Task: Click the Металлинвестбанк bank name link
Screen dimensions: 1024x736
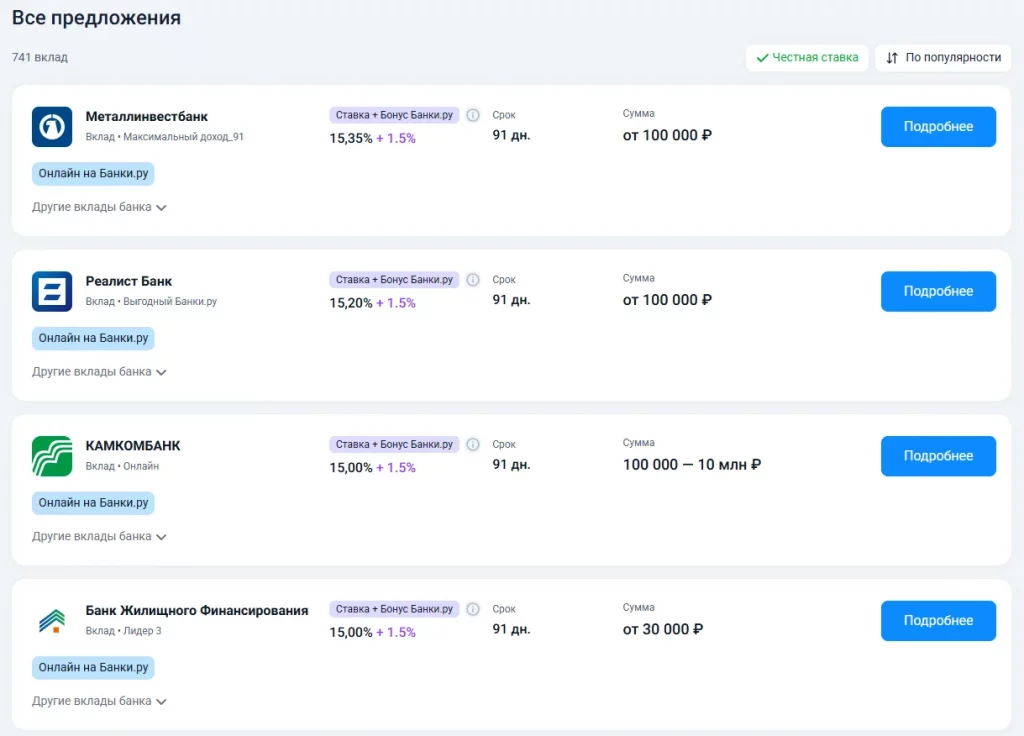Action: [146, 117]
